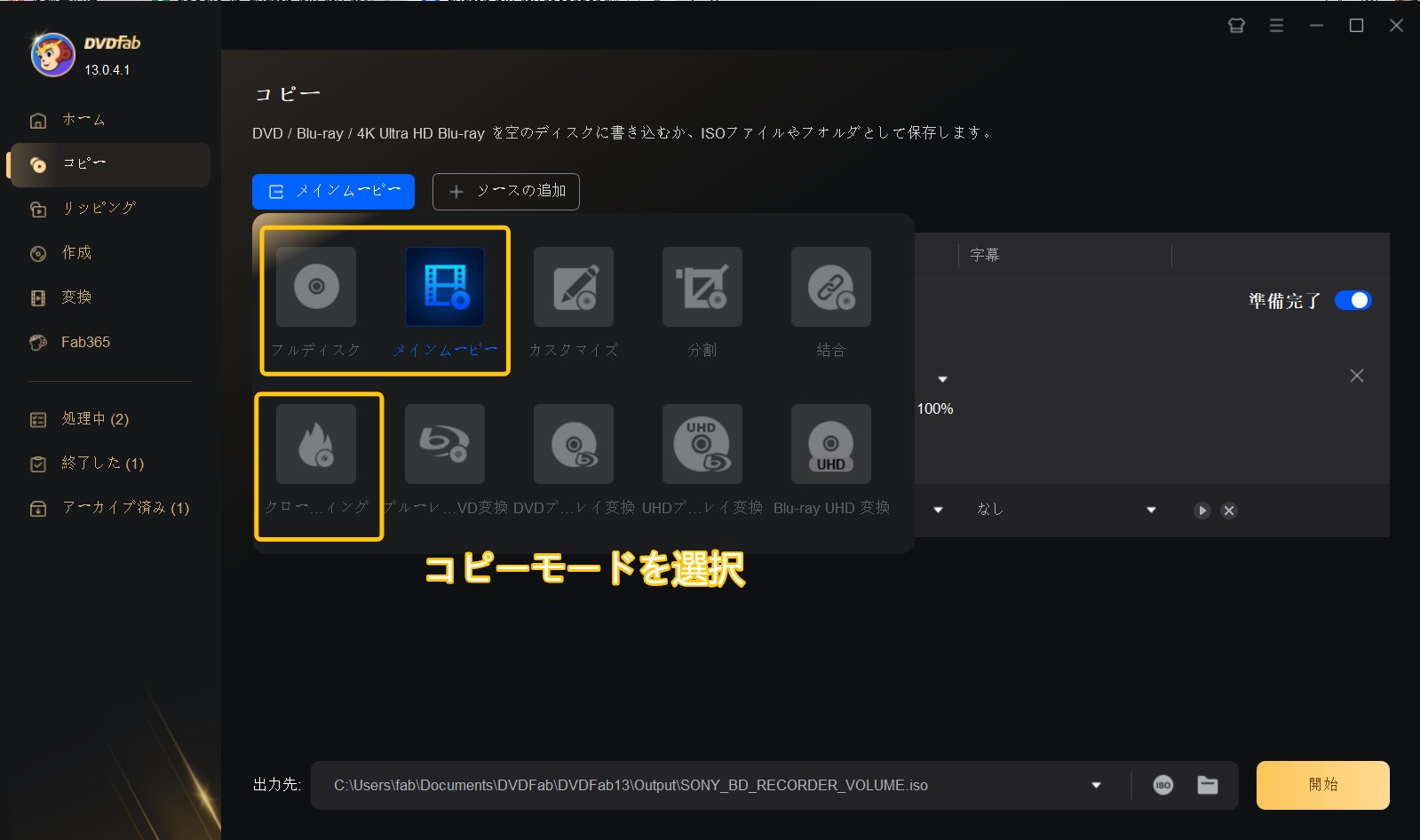The height and width of the screenshot is (840, 1420).
Task: Show the 処理中 (2) task list
Action: pos(110,419)
